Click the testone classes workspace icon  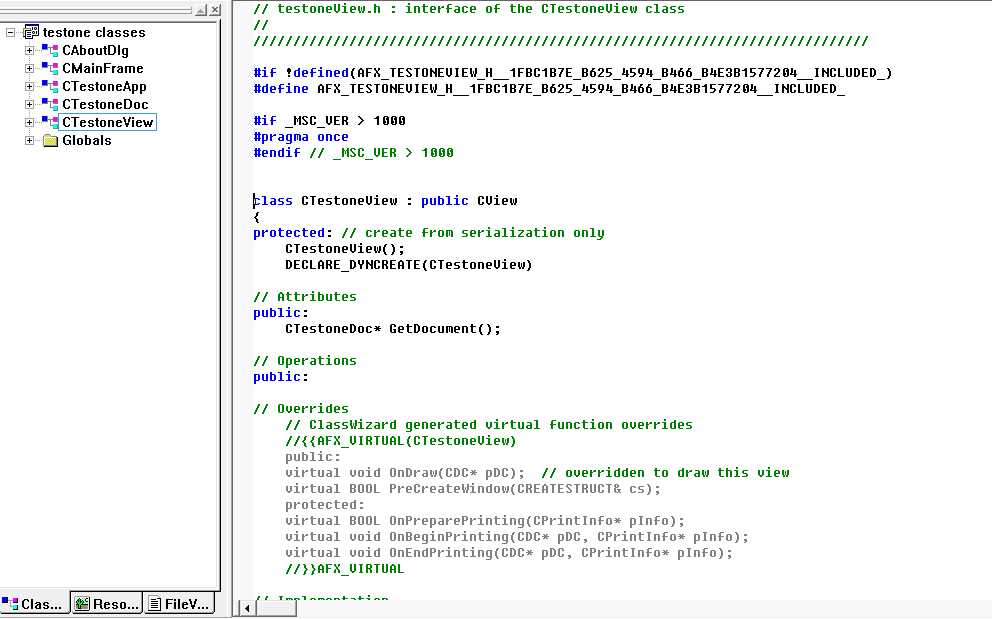(30, 32)
